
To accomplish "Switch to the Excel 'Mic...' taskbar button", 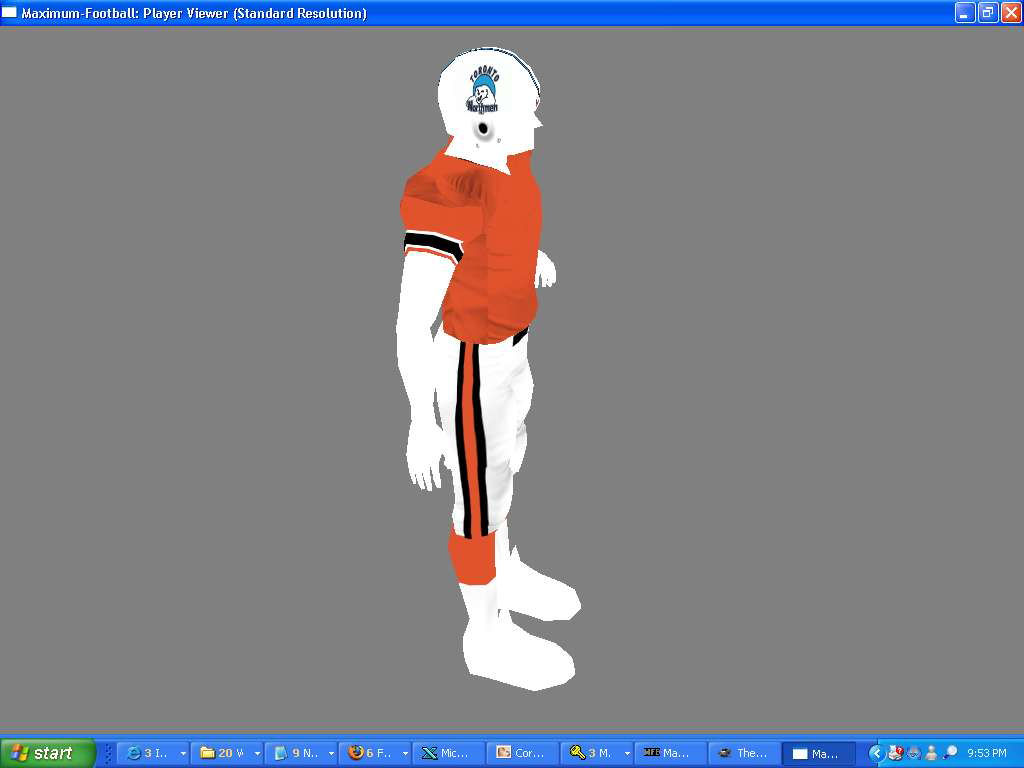I will tap(449, 753).
